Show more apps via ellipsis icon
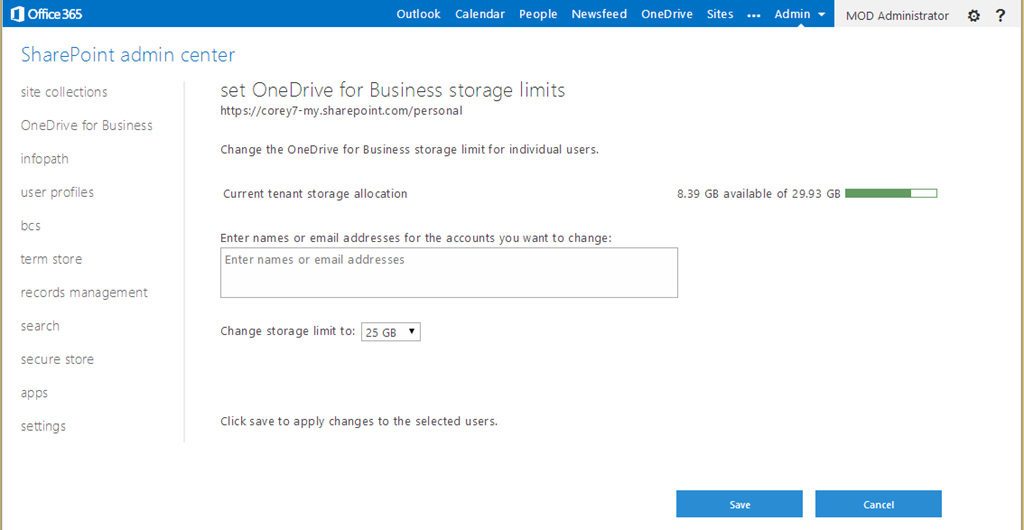1024x530 pixels. [754, 14]
